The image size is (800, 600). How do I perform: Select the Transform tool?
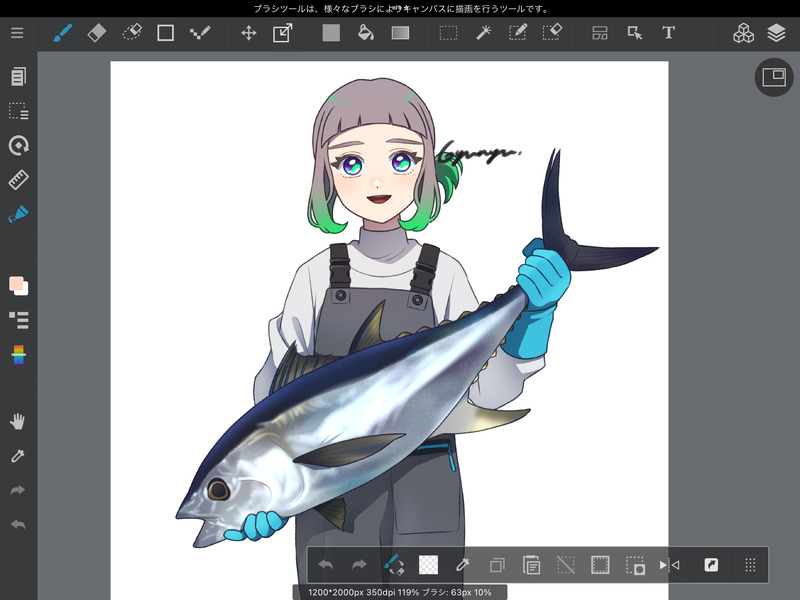click(283, 33)
